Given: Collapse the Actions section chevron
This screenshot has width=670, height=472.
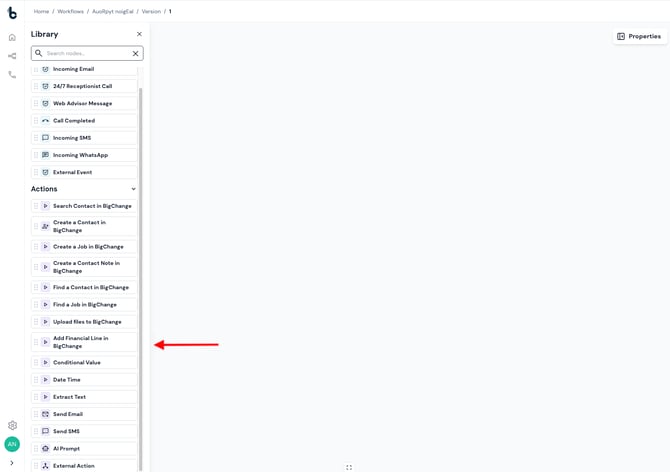Looking at the screenshot, I should point(133,189).
